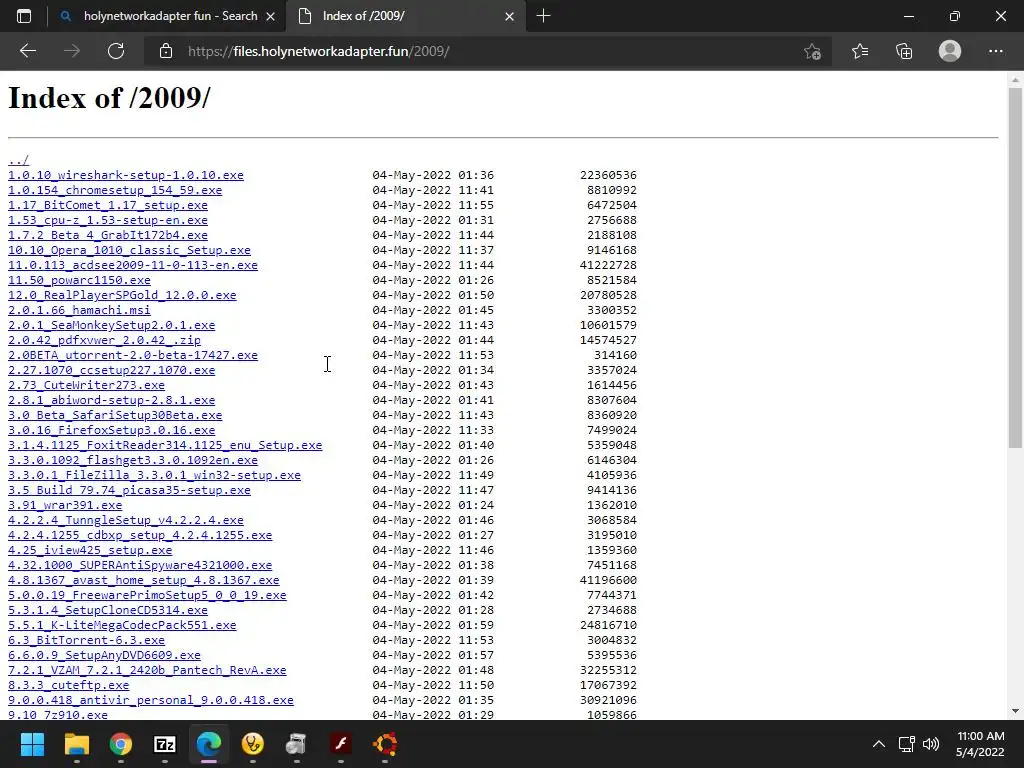
Task: Show hidden system tray icons
Action: point(879,744)
